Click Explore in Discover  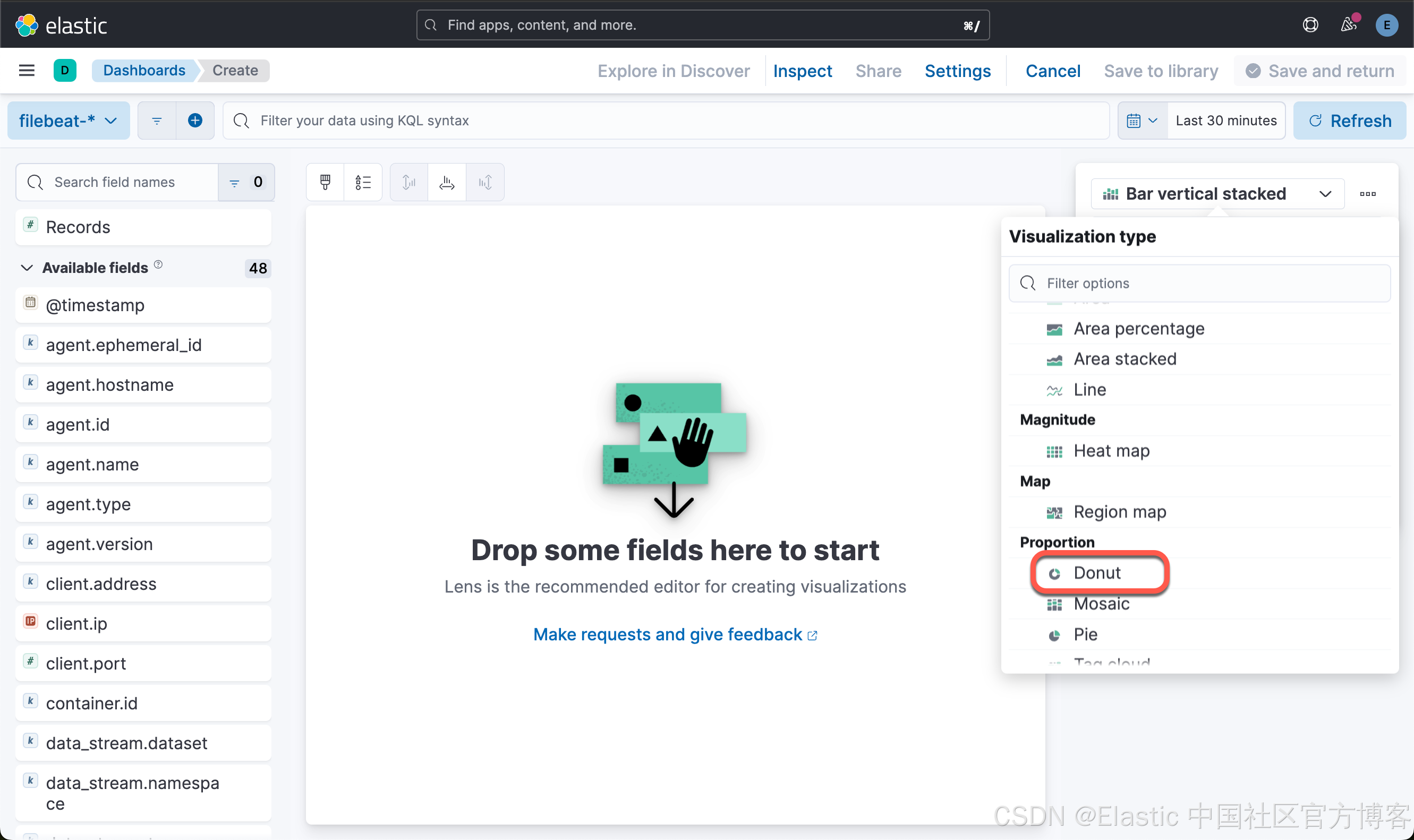(x=674, y=71)
